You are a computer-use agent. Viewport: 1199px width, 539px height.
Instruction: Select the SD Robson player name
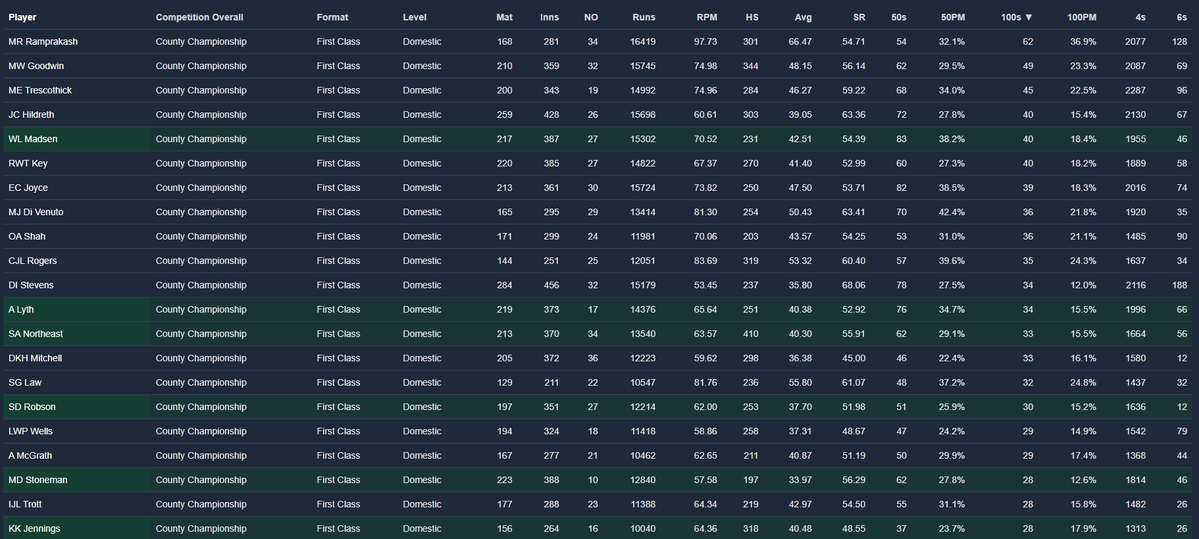tap(31, 407)
